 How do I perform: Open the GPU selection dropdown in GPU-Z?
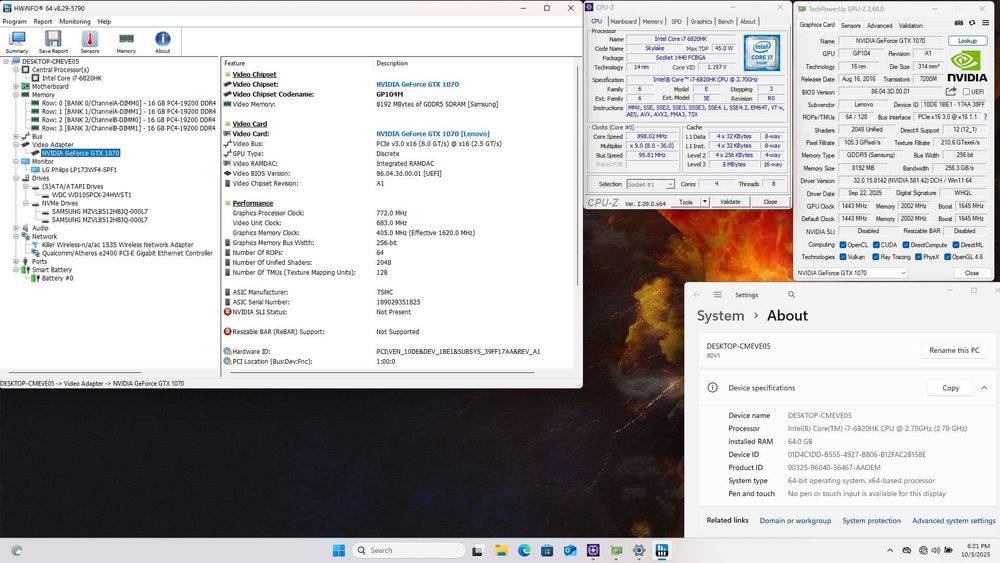[x=851, y=273]
